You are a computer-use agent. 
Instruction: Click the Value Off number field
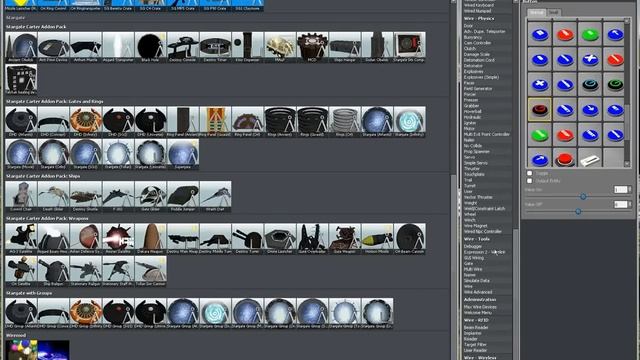(621, 204)
